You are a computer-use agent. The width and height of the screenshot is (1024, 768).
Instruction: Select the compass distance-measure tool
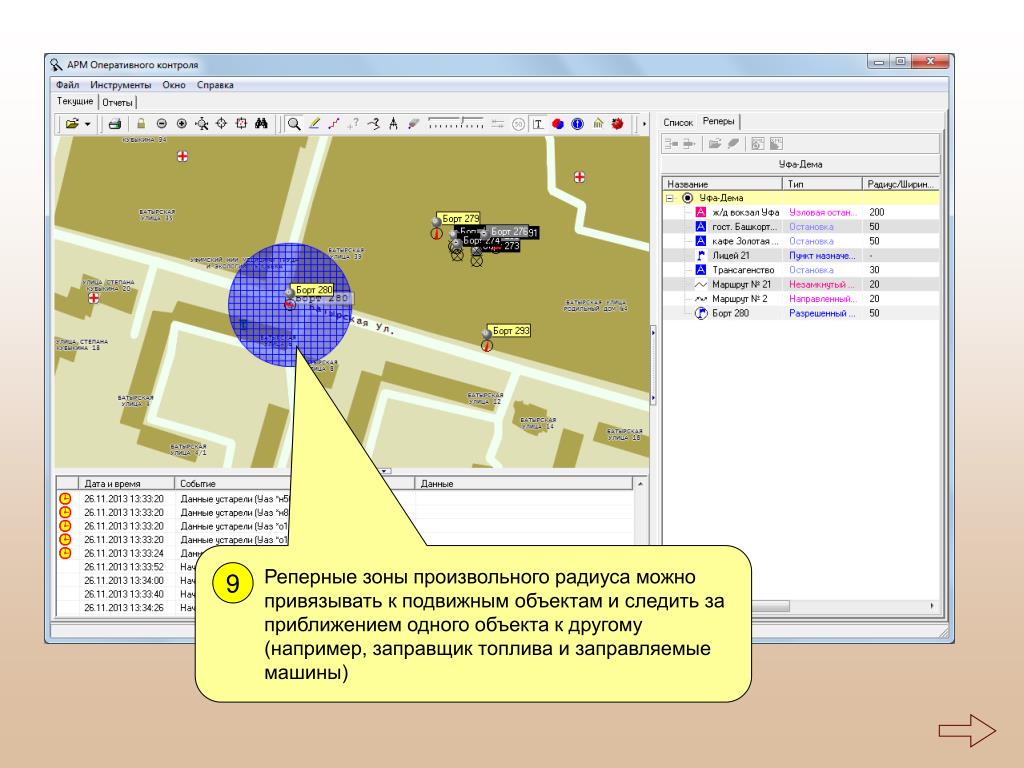click(393, 123)
